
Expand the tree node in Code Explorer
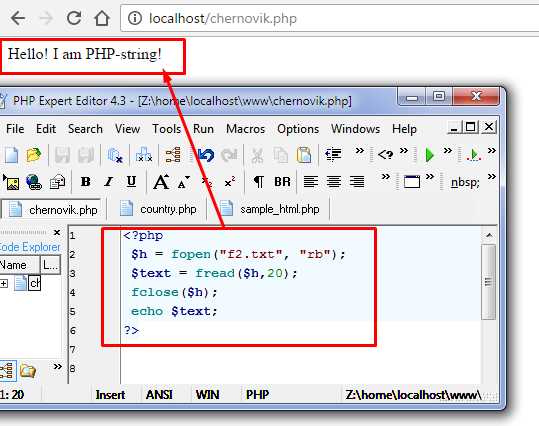click(x=4, y=284)
